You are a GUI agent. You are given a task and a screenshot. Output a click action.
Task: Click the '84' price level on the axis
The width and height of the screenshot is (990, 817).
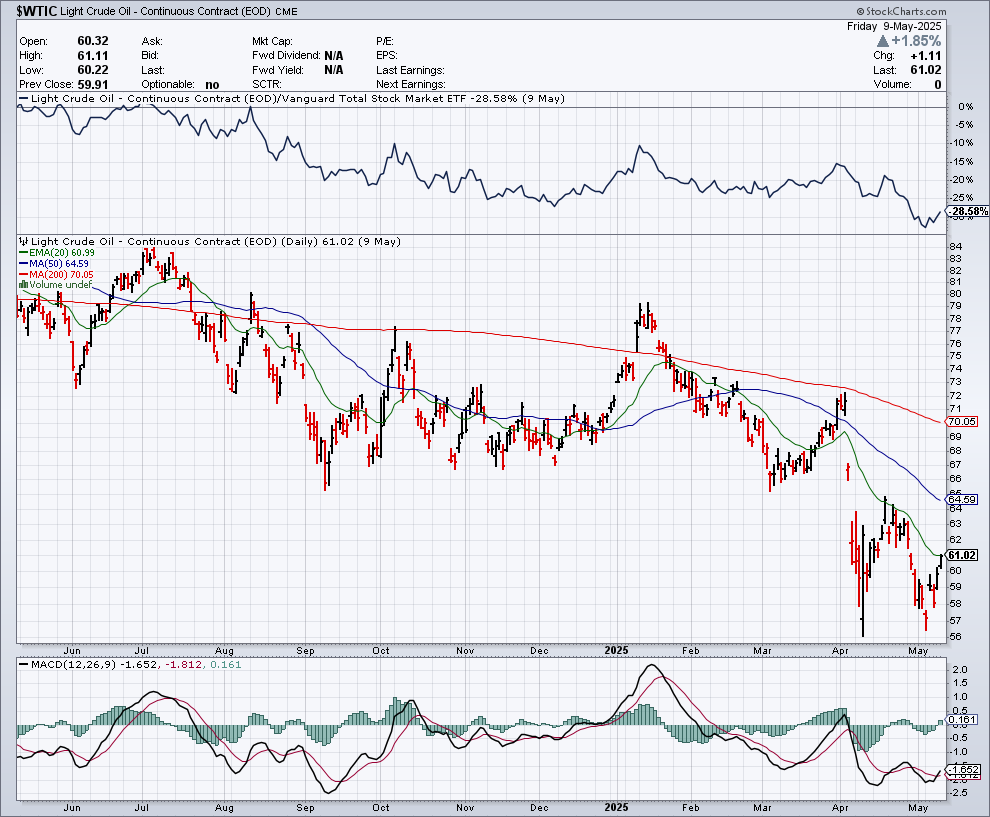click(955, 246)
